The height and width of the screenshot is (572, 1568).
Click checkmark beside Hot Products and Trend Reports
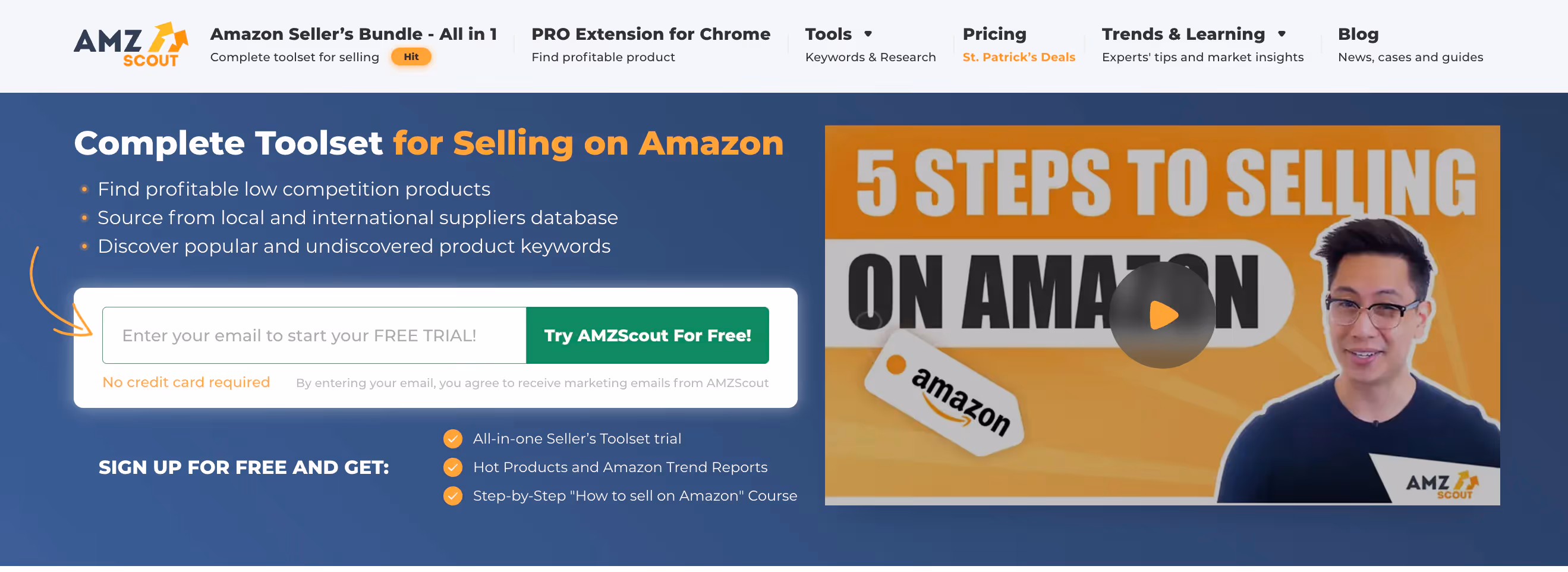click(x=452, y=467)
